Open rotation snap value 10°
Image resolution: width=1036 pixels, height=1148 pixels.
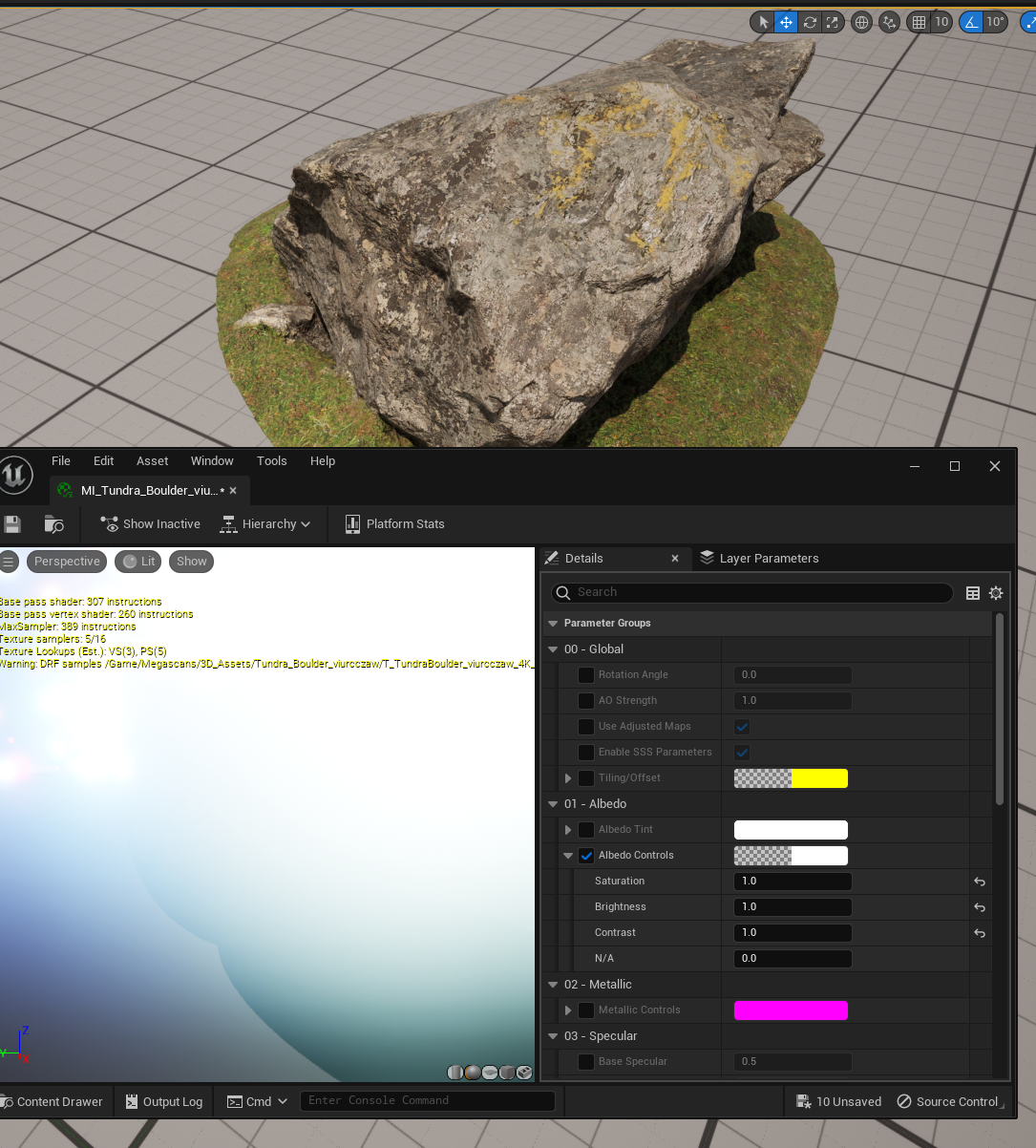click(x=996, y=22)
